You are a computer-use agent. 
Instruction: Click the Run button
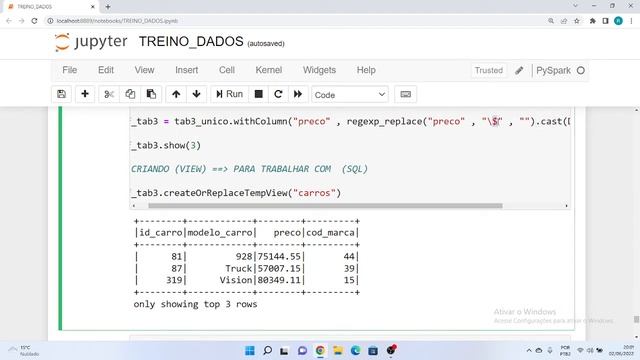[x=229, y=94]
